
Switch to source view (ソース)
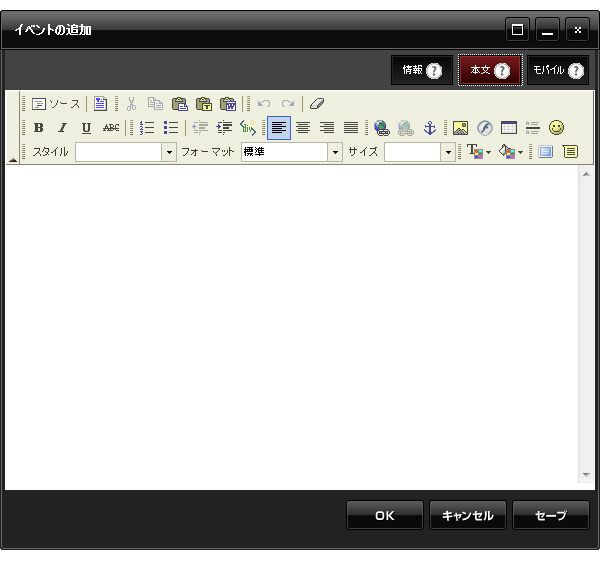click(56, 104)
